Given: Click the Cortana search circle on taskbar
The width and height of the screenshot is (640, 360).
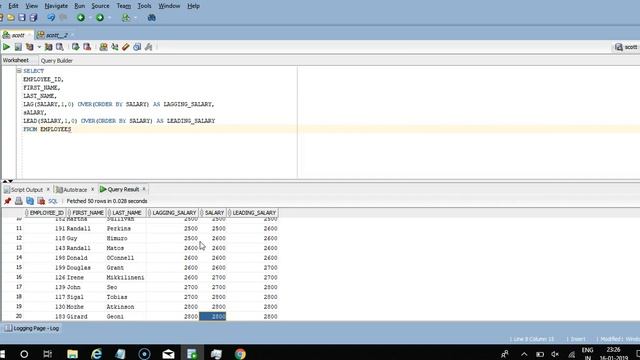Looking at the screenshot, I should (24, 354).
